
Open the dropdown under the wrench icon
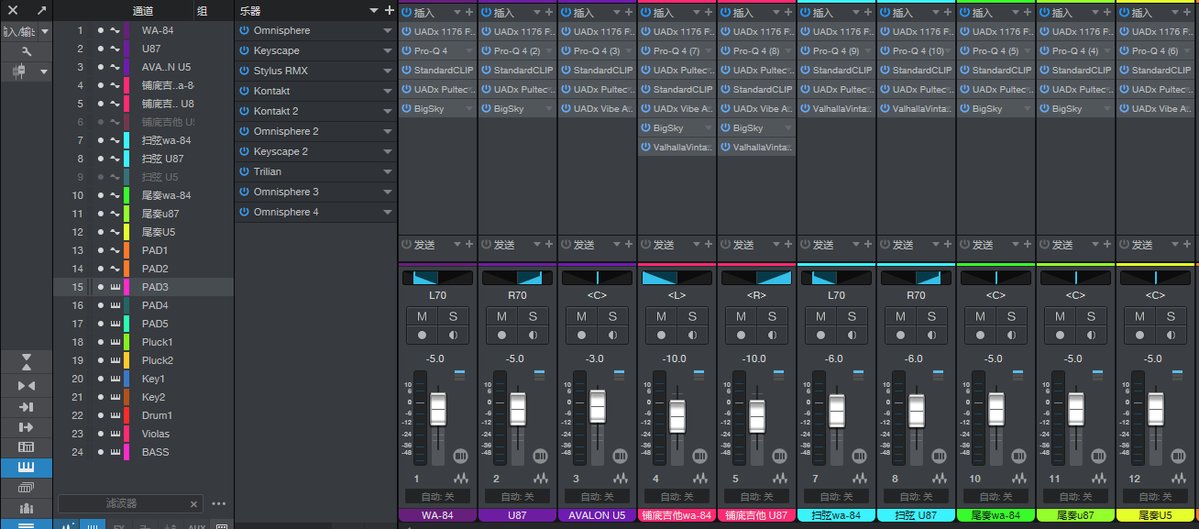[44, 71]
